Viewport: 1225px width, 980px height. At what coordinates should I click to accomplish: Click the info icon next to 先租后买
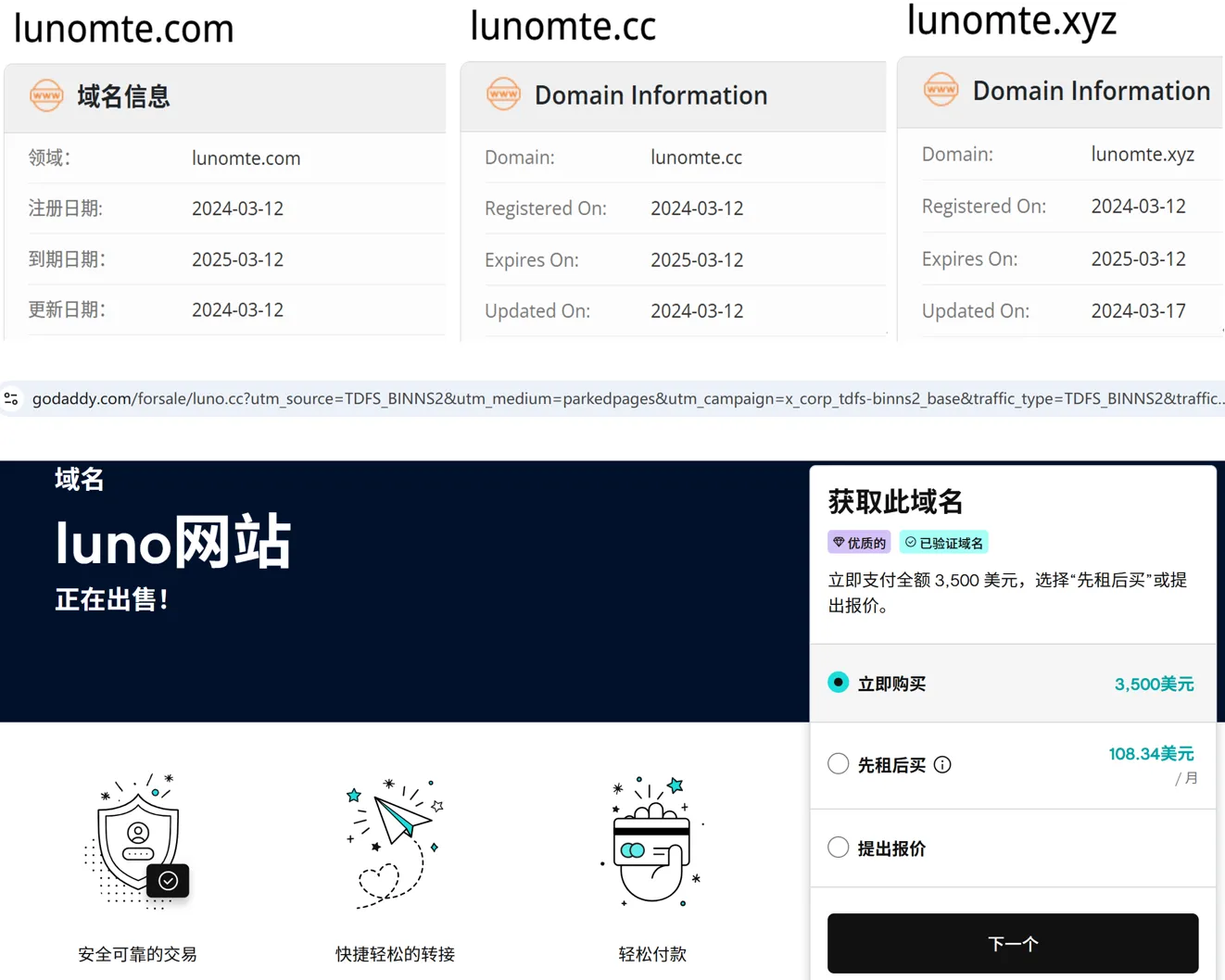pos(942,764)
